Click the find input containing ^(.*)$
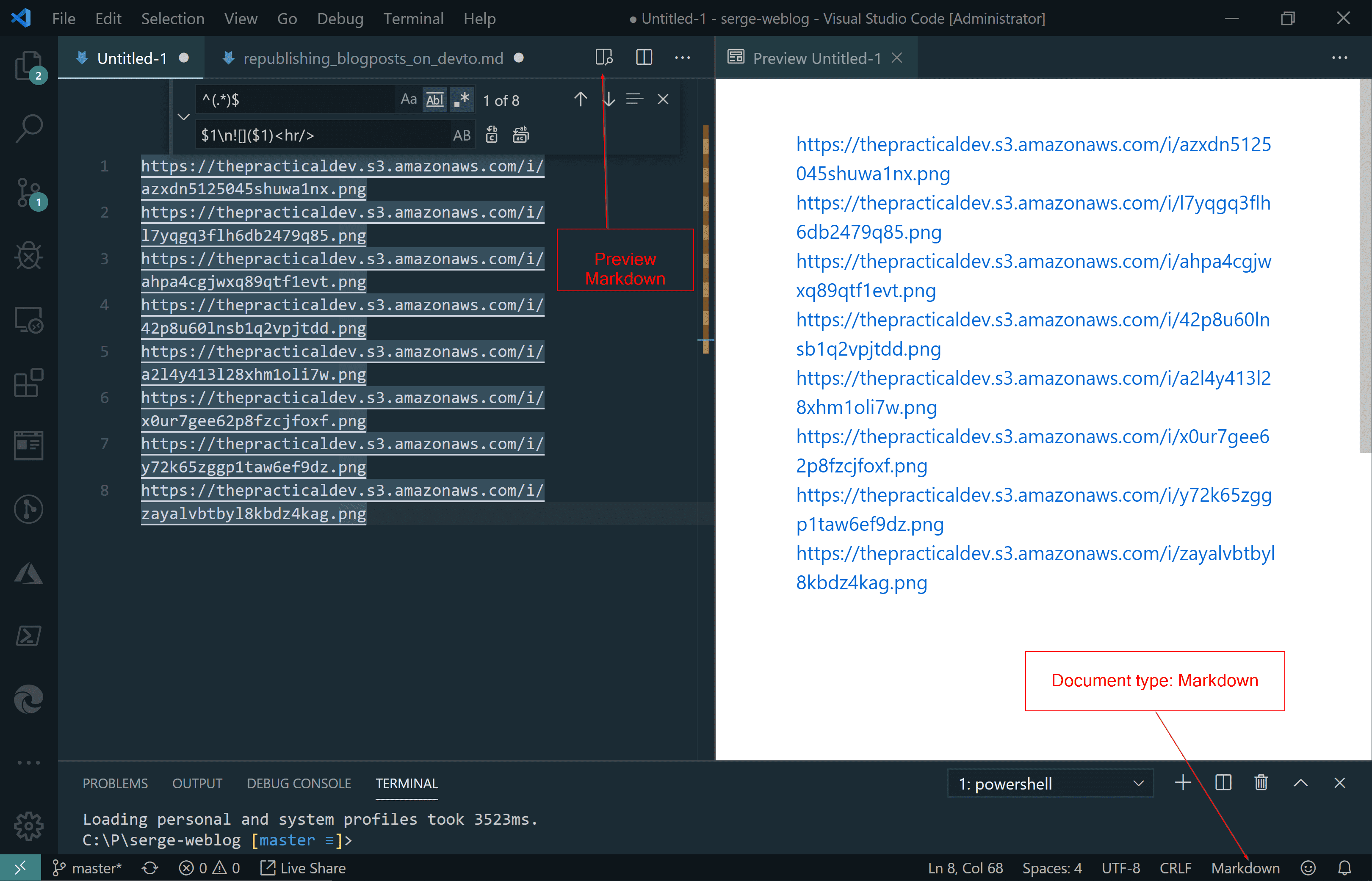1372x881 pixels. pyautogui.click(x=295, y=99)
